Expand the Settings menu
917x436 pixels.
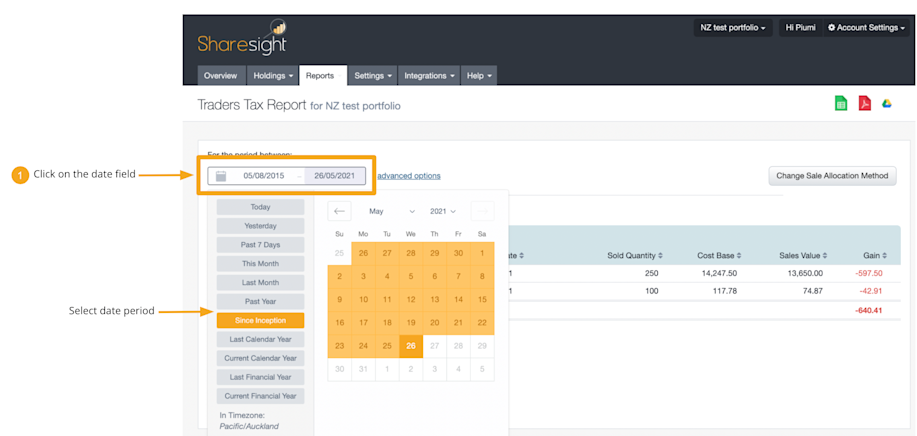point(373,75)
